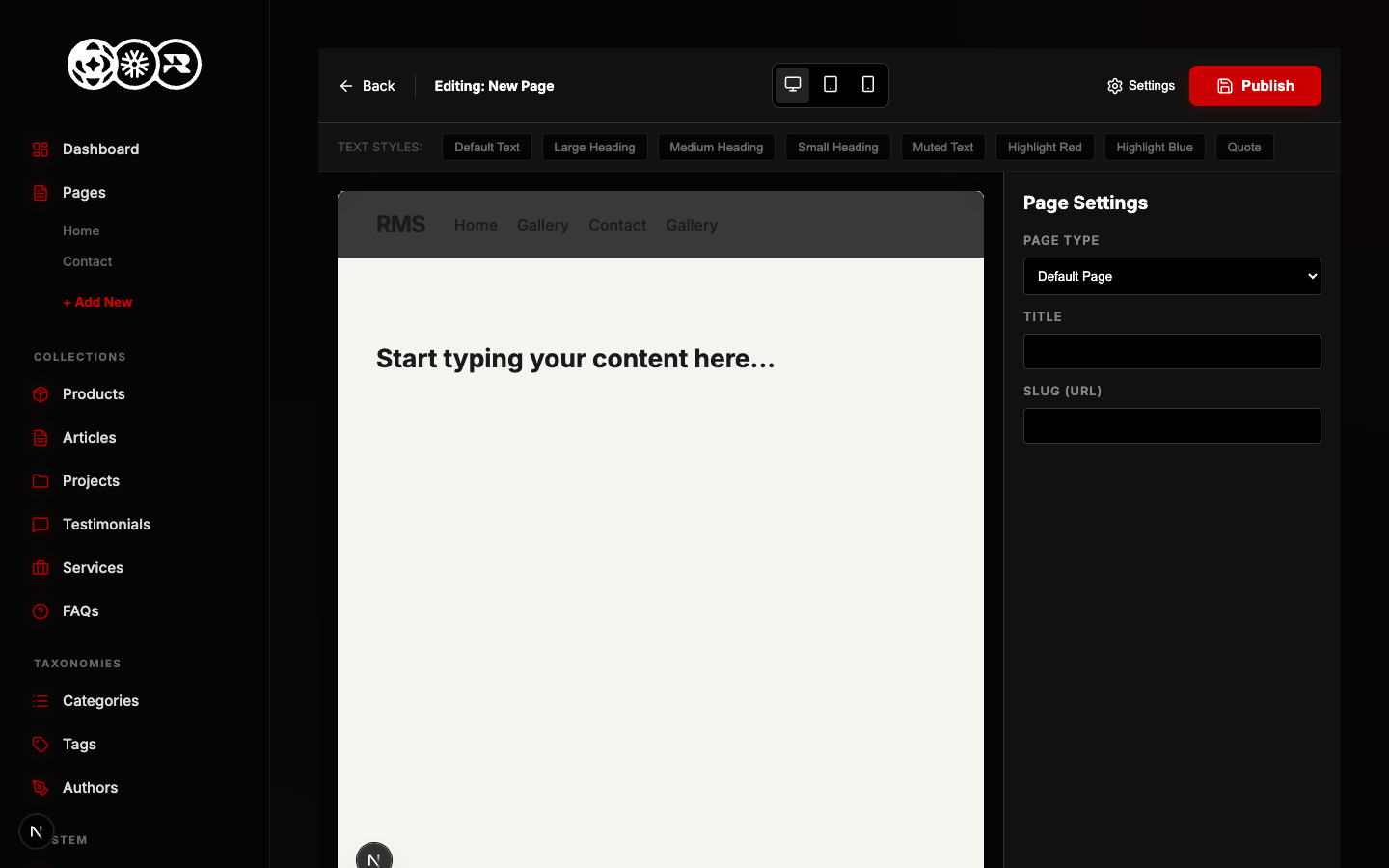Apply Highlight Red style

click(1045, 148)
